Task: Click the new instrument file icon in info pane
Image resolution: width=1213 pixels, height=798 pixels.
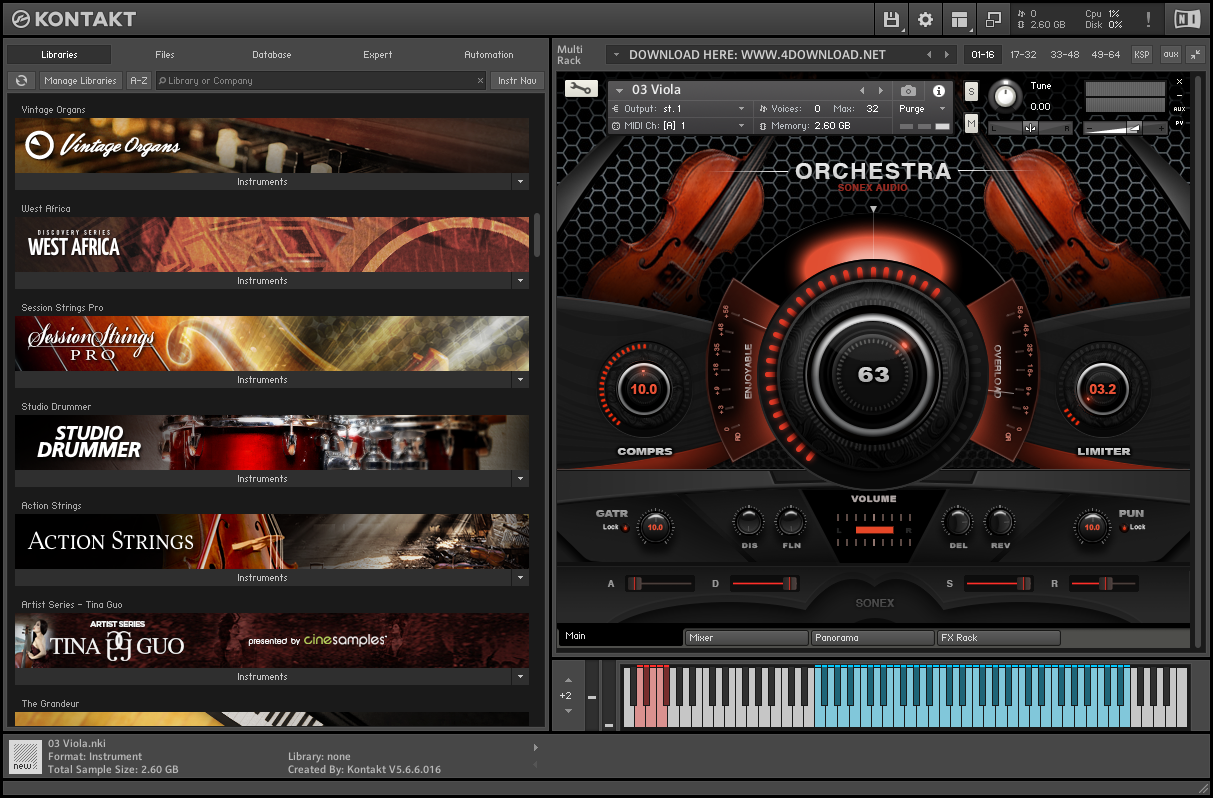Action: point(24,755)
